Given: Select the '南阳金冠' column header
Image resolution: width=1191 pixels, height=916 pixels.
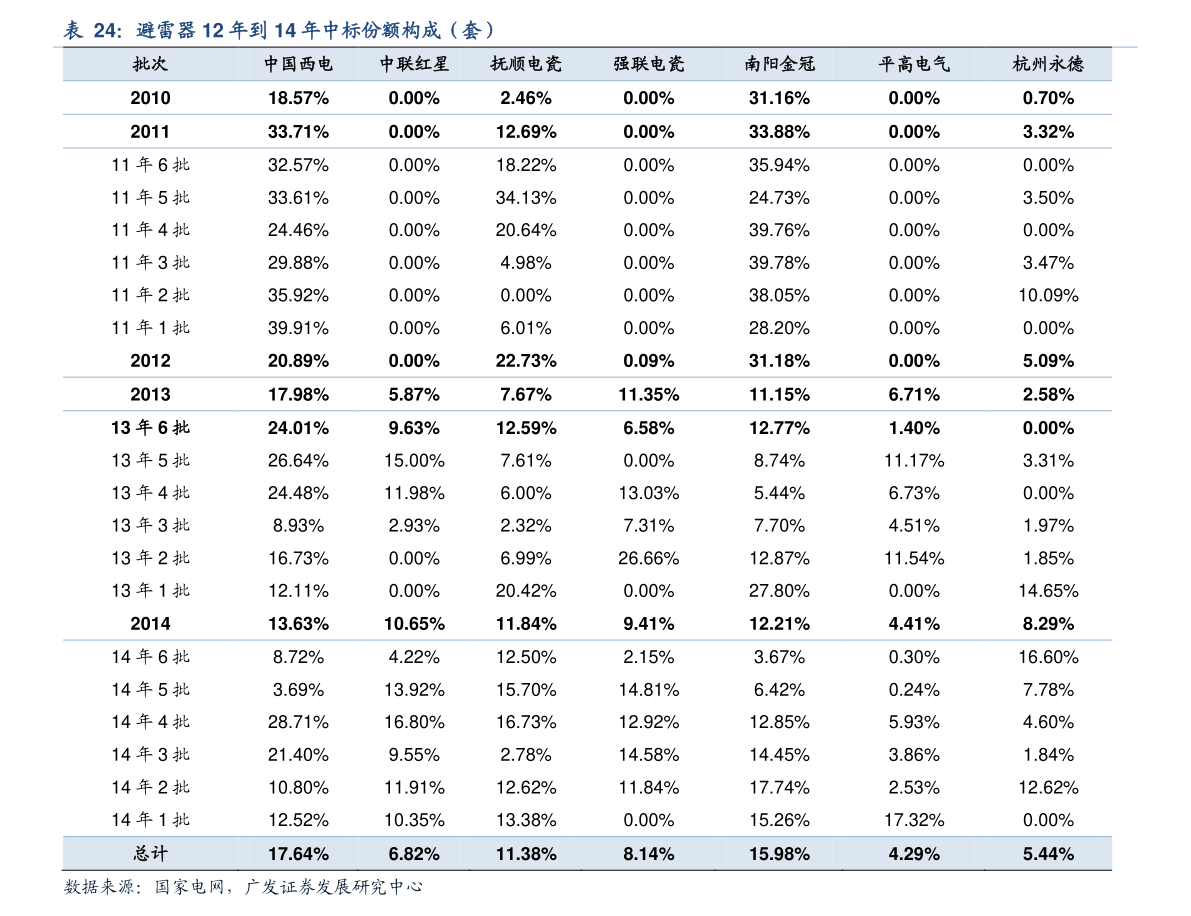Looking at the screenshot, I should tap(779, 64).
